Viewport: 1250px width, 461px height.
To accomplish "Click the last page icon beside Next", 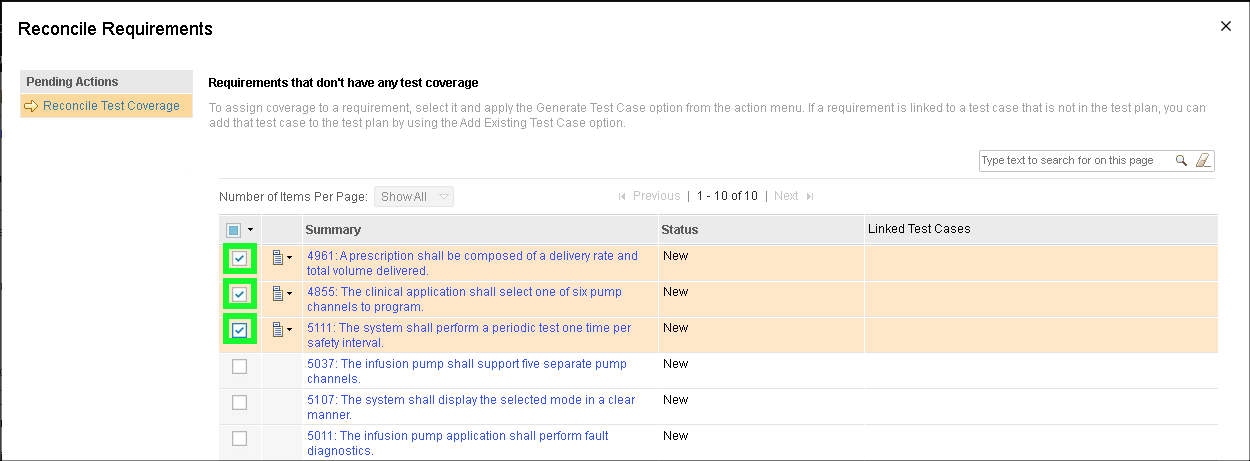I will pyautogui.click(x=810, y=196).
